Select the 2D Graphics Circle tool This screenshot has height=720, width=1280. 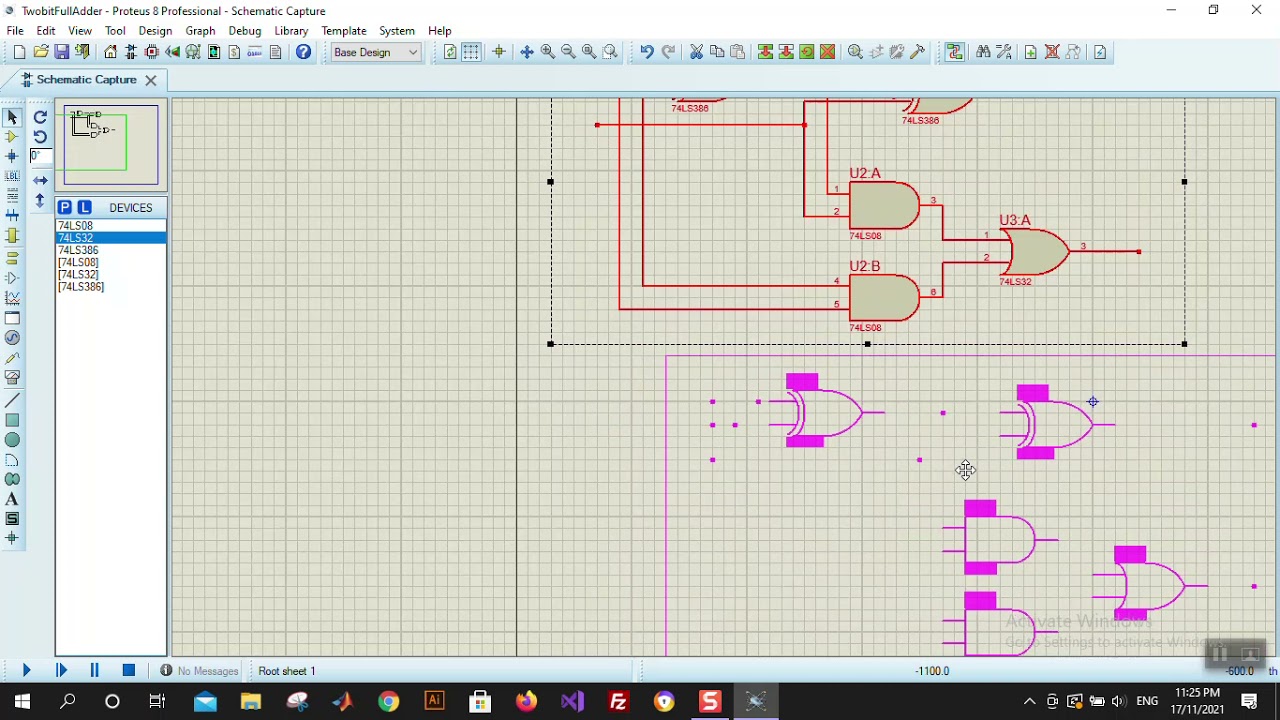(12, 440)
